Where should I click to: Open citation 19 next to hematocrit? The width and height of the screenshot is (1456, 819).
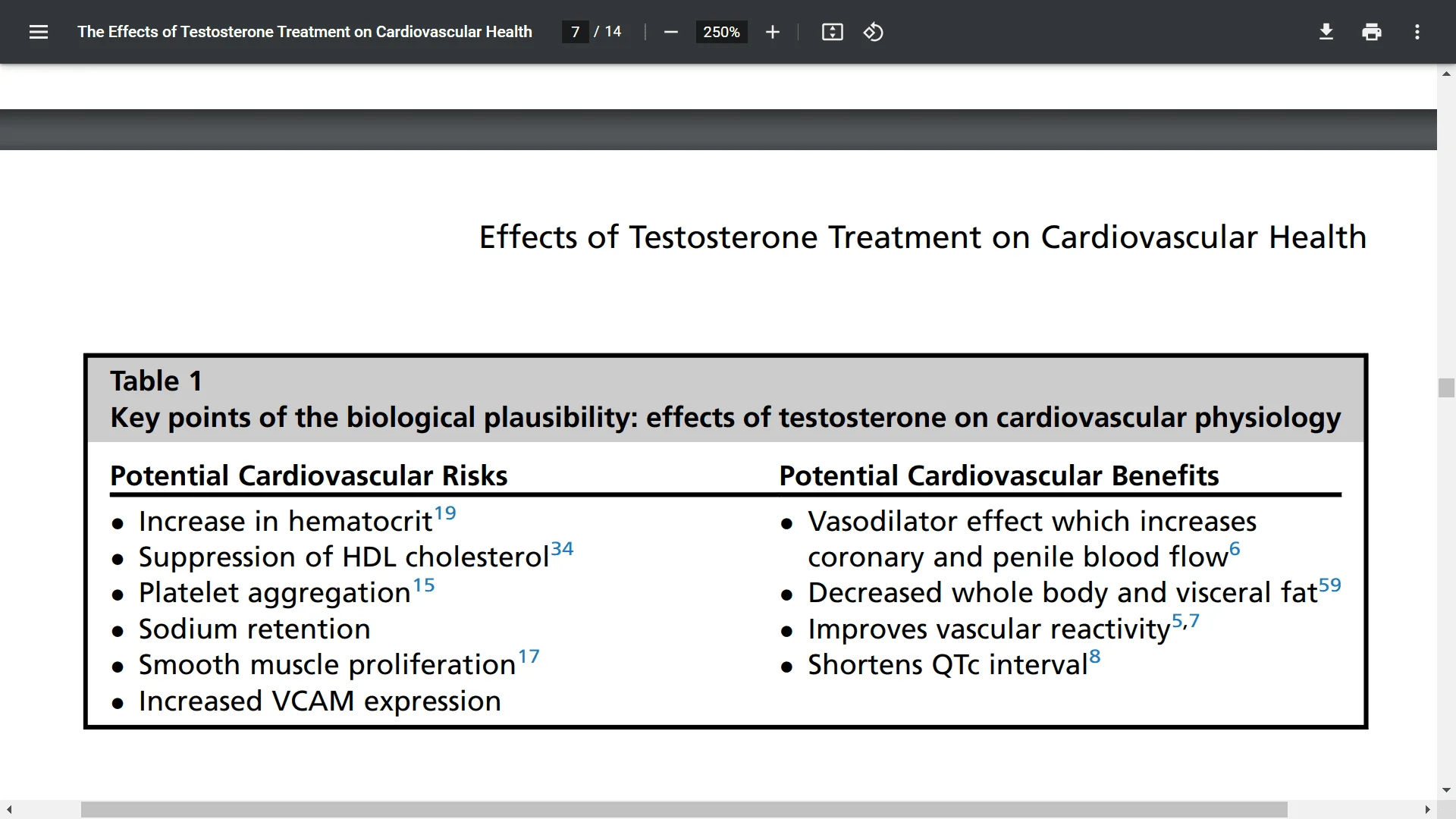(445, 513)
